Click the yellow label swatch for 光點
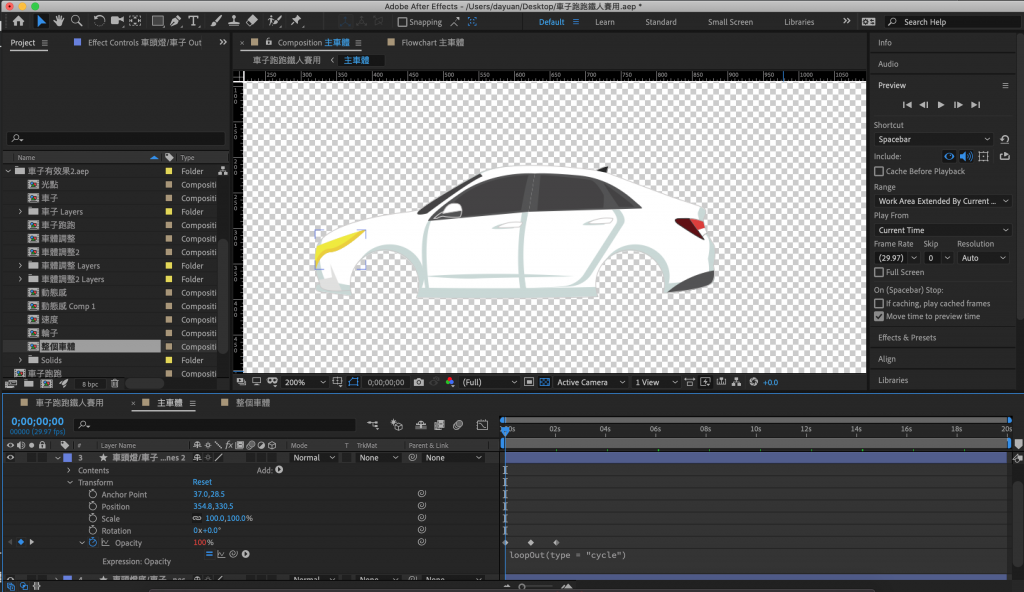Image resolution: width=1024 pixels, height=592 pixels. pos(169,185)
